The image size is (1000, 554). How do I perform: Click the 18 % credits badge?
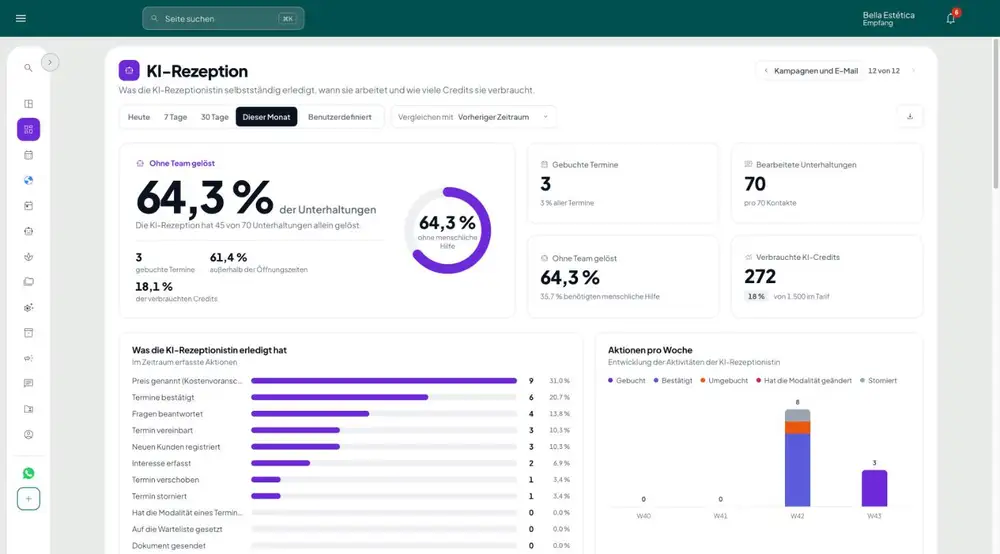point(756,296)
